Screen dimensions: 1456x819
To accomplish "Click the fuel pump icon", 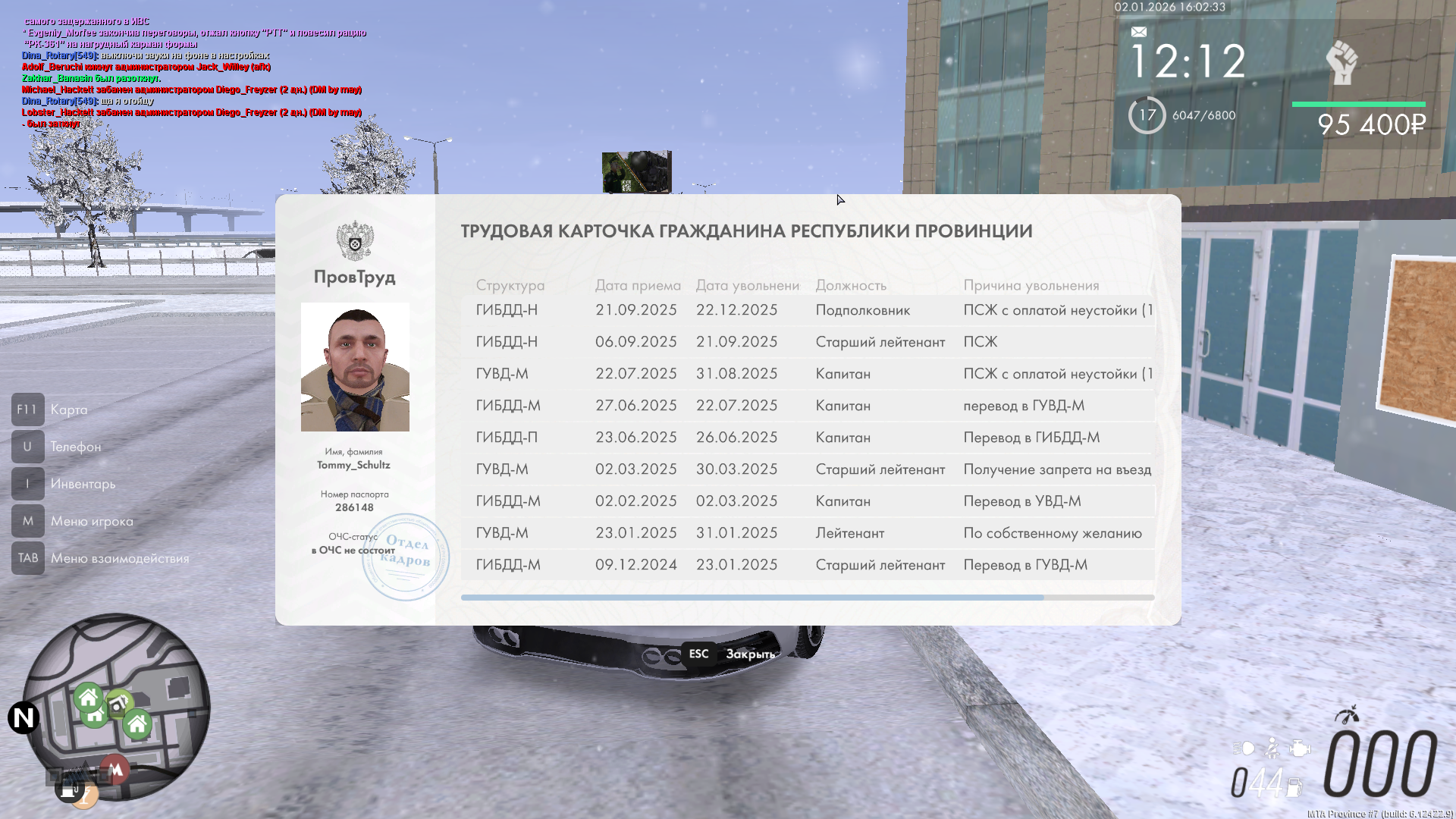I will point(1294,787).
